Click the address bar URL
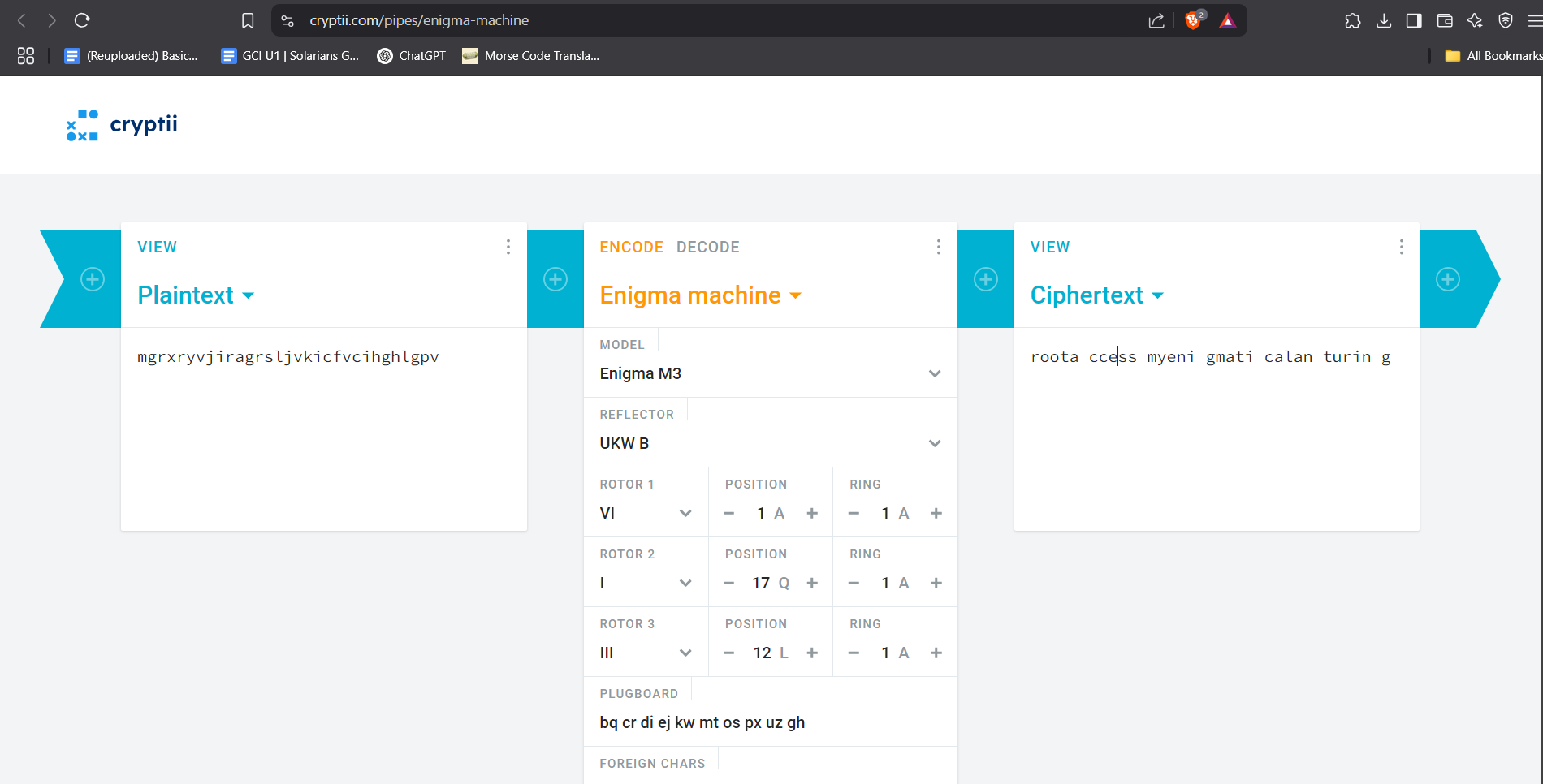1543x784 pixels. (x=419, y=20)
